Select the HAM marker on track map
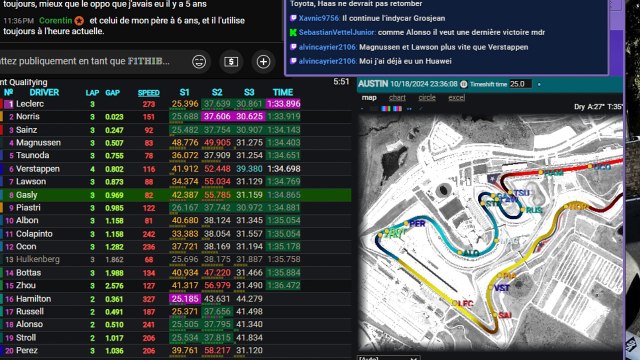The image size is (640, 360). point(551,173)
